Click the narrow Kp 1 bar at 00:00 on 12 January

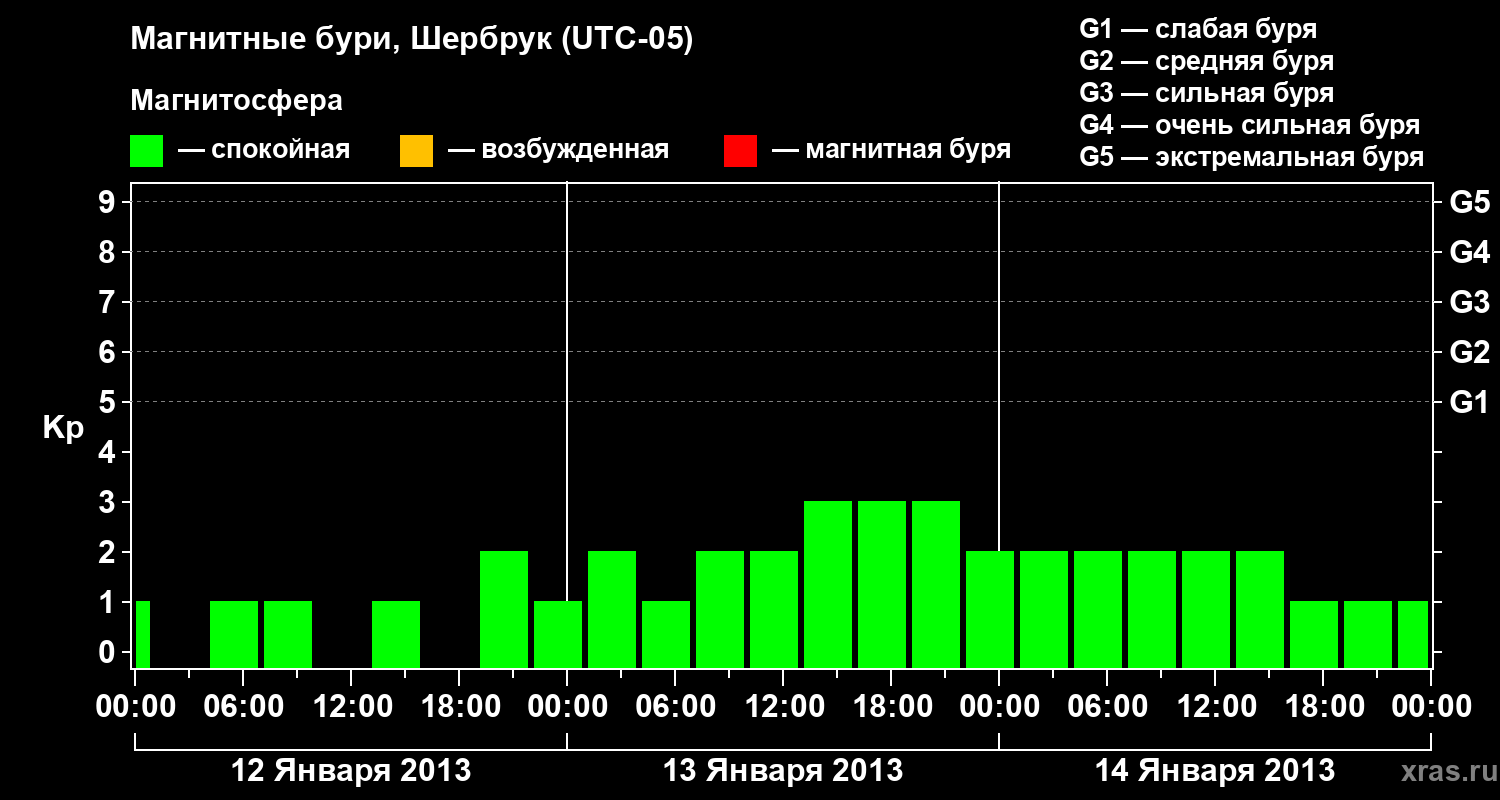click(x=143, y=634)
